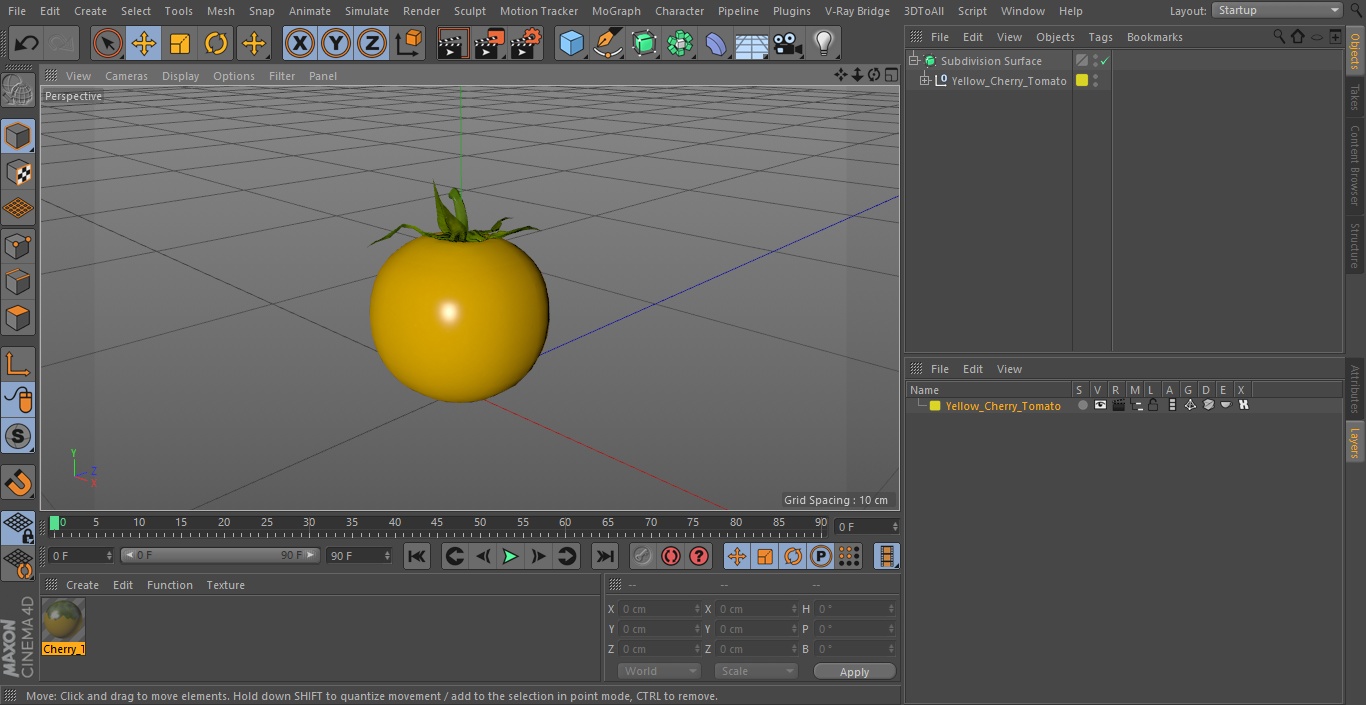Activate the Move tool
The image size is (1366, 705).
coord(144,44)
